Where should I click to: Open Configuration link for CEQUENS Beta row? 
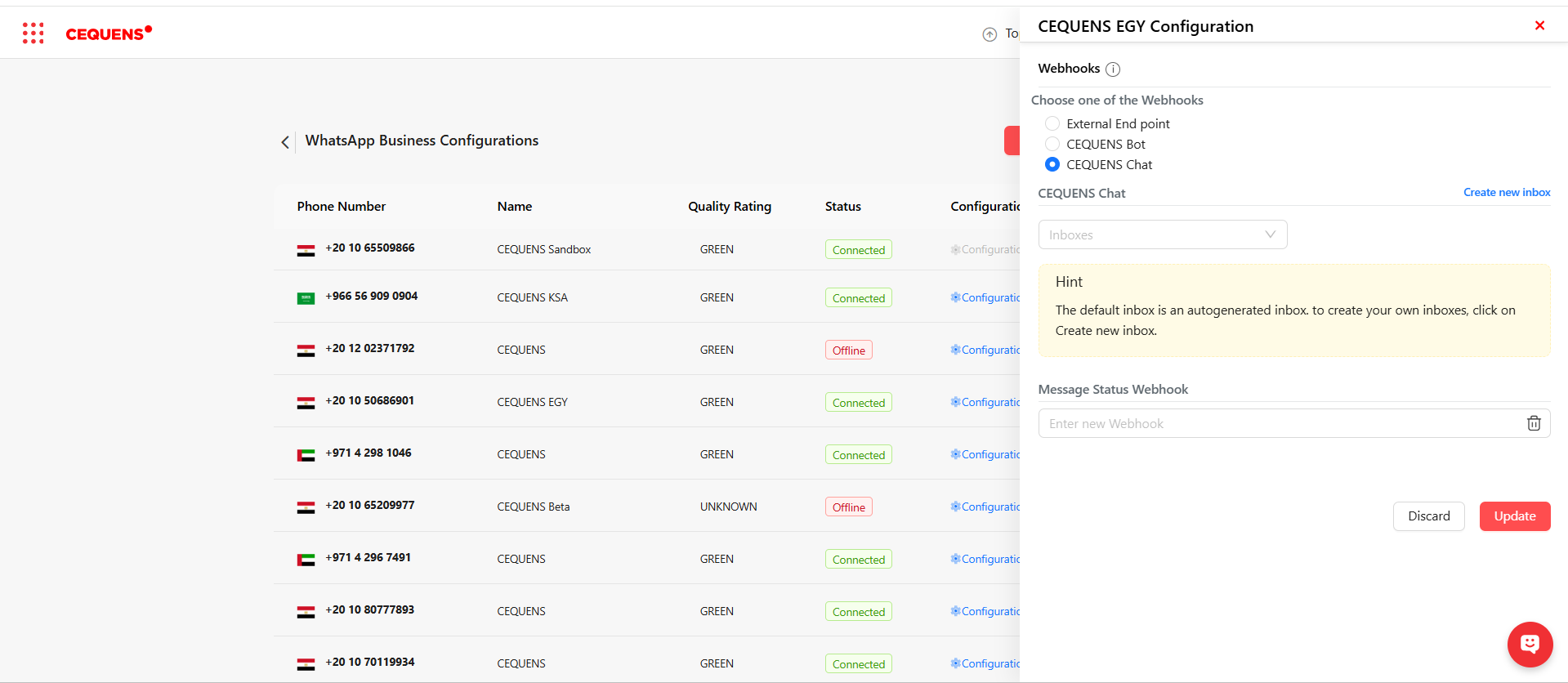pyautogui.click(x=985, y=507)
